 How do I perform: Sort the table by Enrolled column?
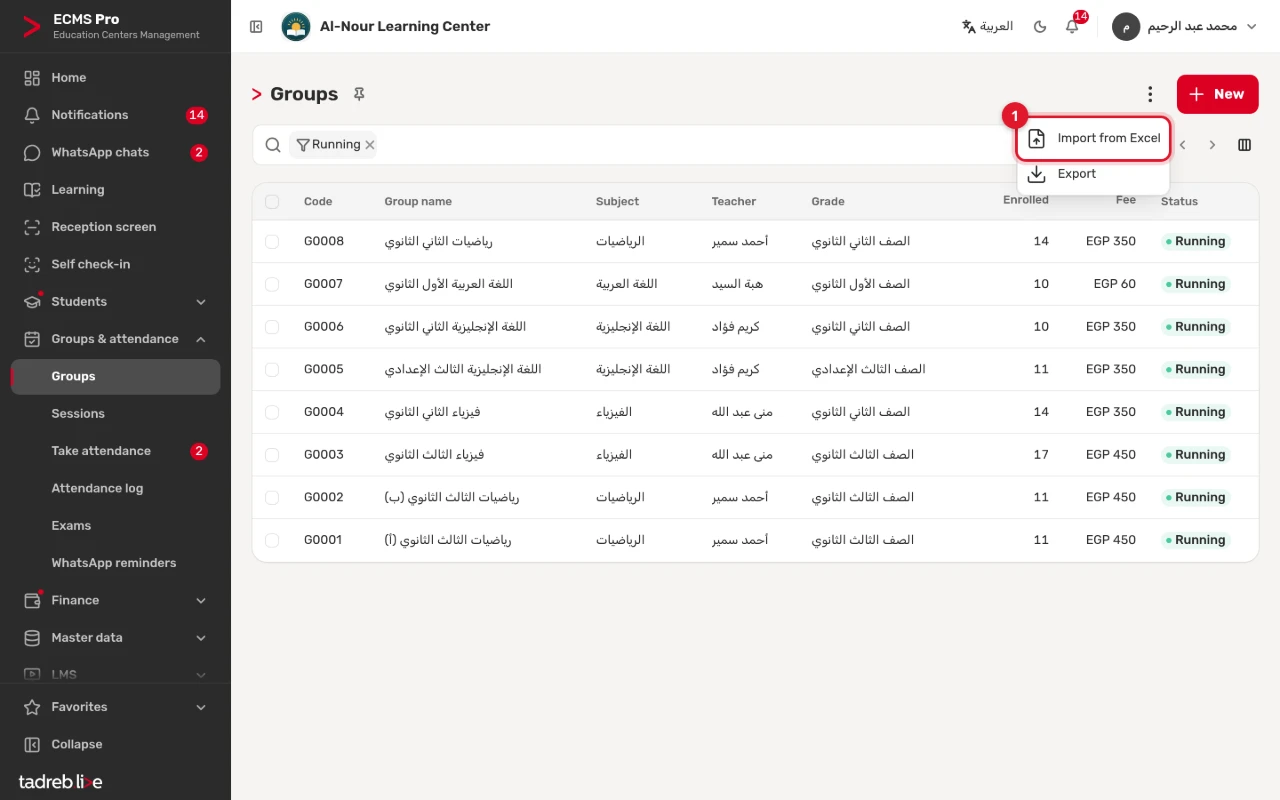pos(1026,200)
